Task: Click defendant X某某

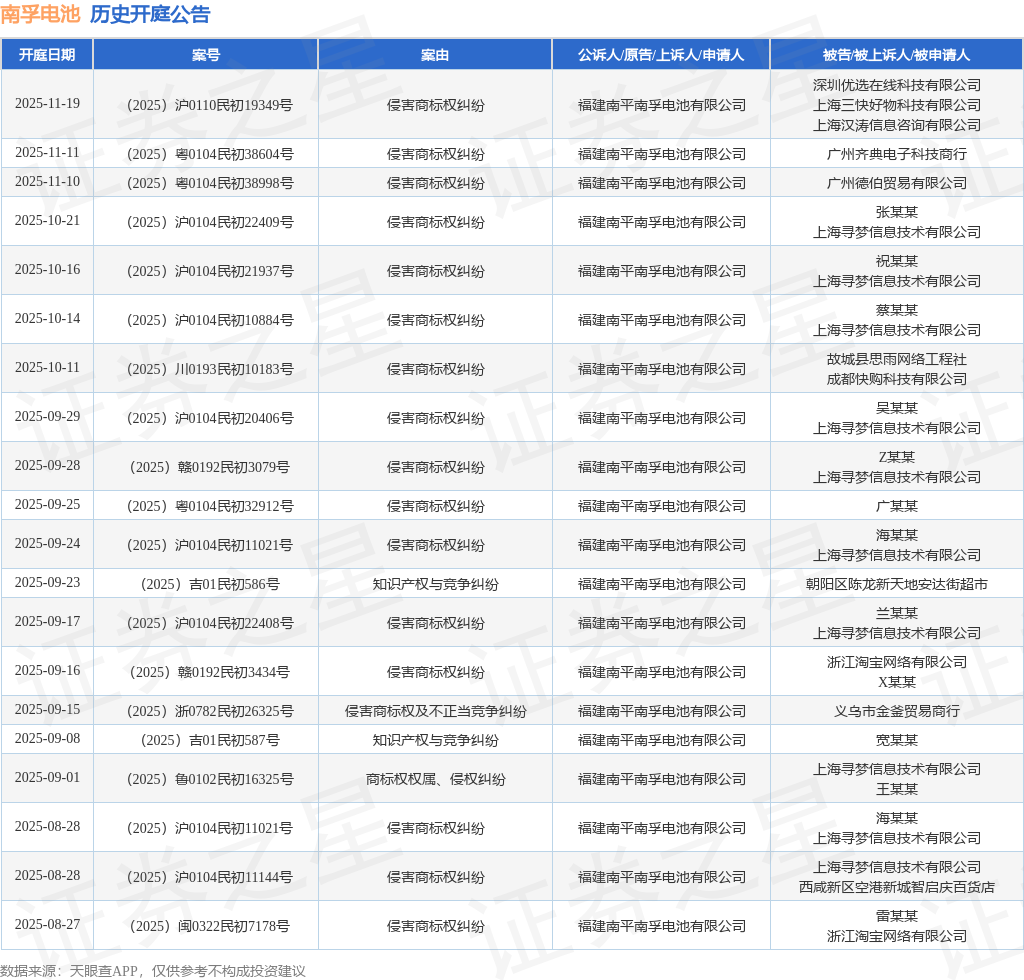Action: click(897, 682)
